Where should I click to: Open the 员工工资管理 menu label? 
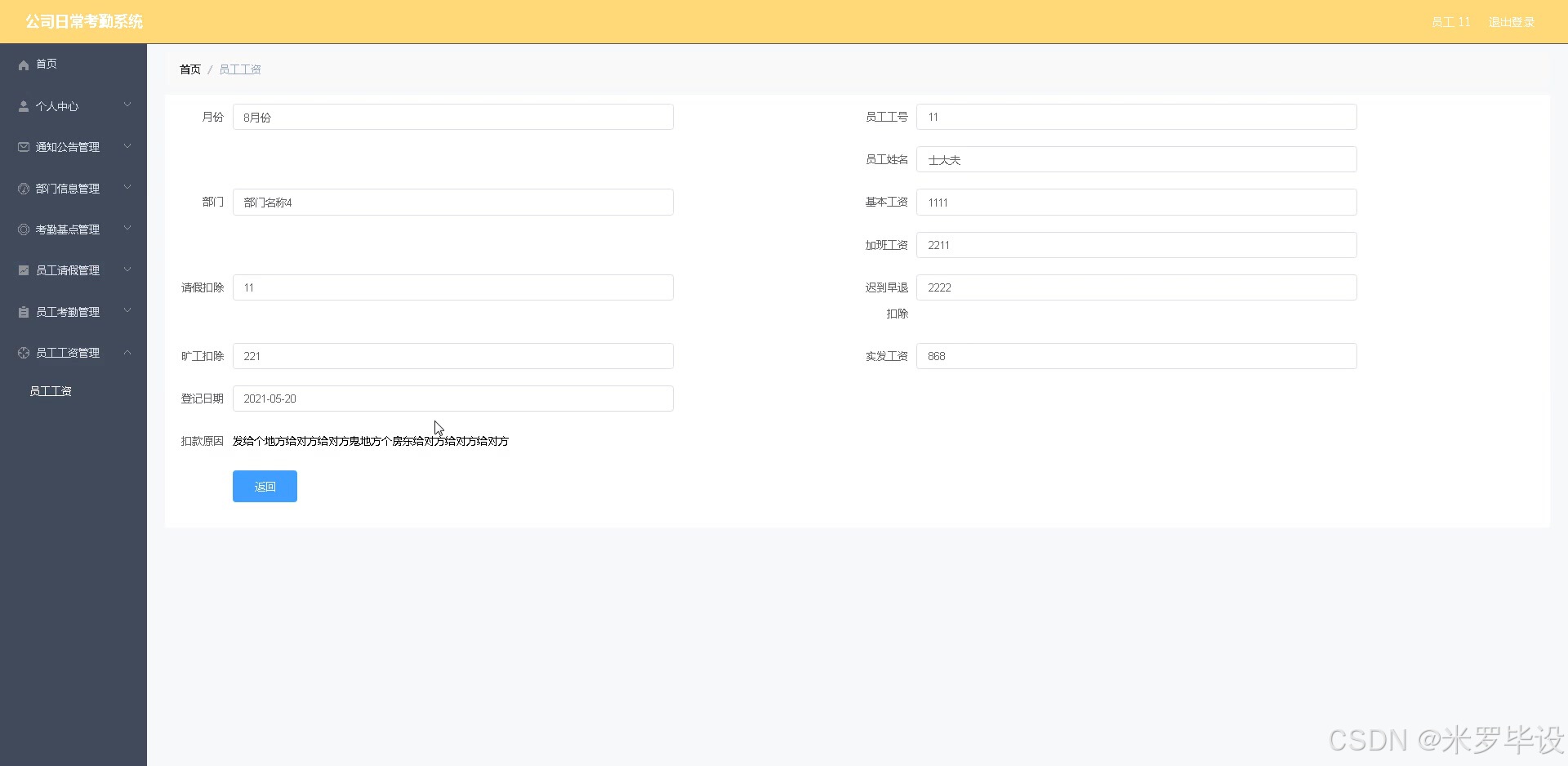[x=68, y=353]
